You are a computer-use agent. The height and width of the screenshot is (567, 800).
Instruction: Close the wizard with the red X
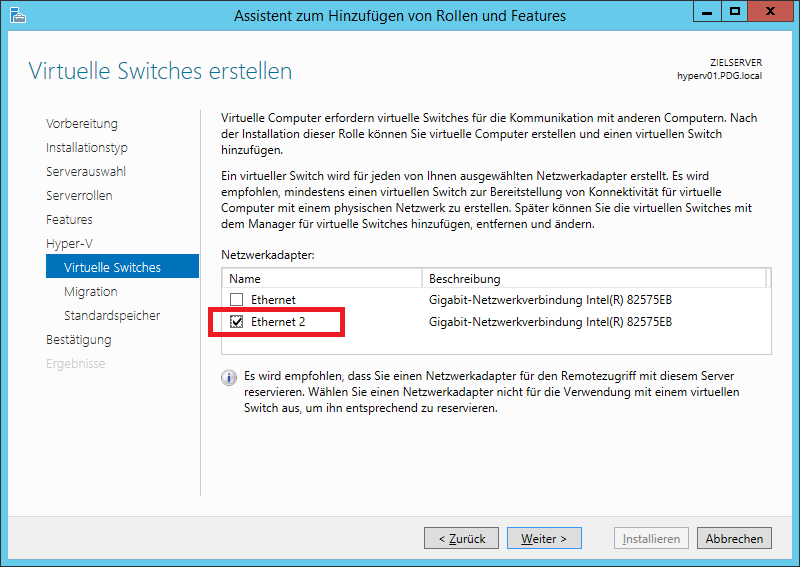click(x=771, y=12)
